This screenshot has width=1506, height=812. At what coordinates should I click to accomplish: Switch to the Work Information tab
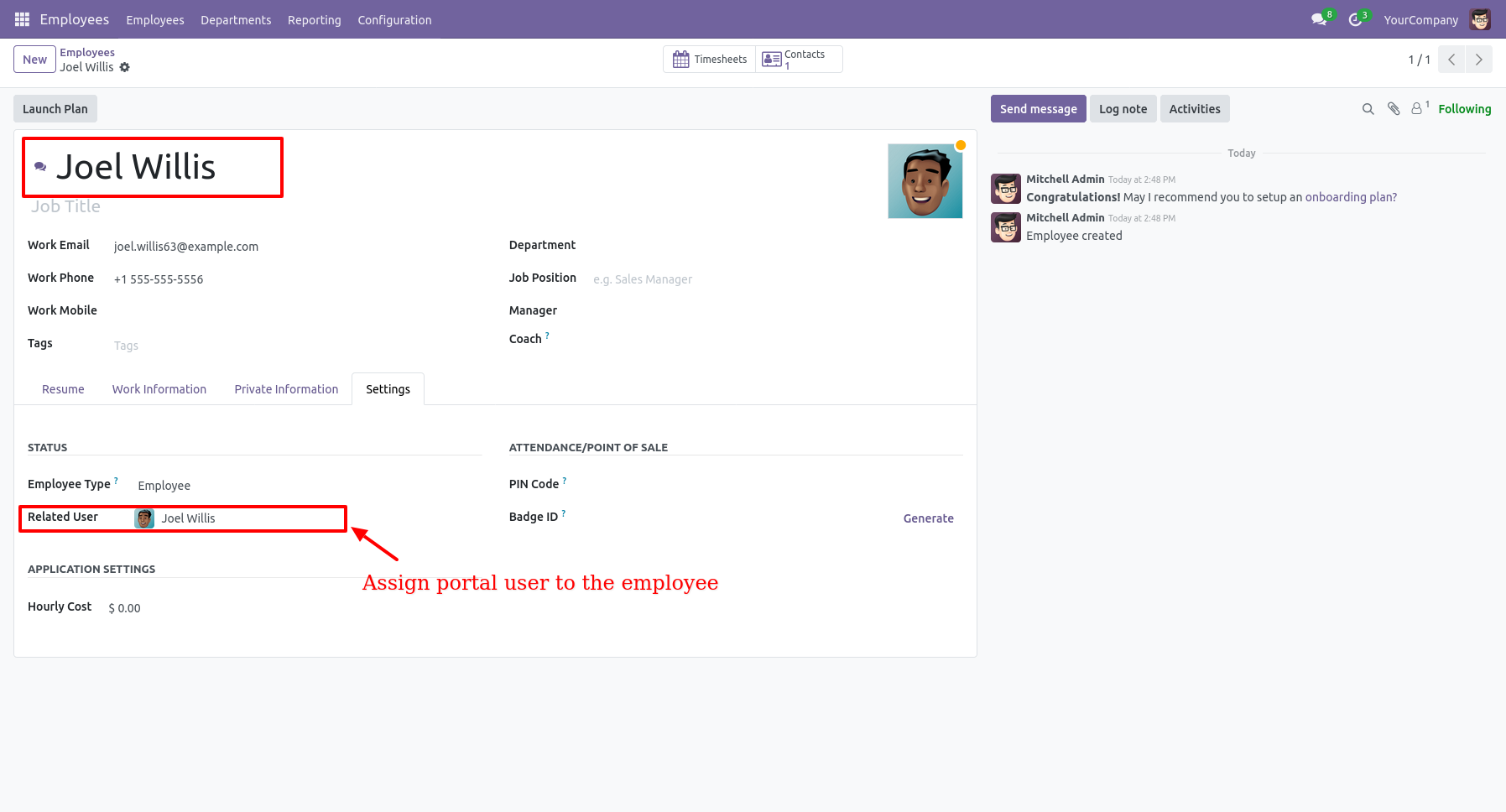pos(159,389)
